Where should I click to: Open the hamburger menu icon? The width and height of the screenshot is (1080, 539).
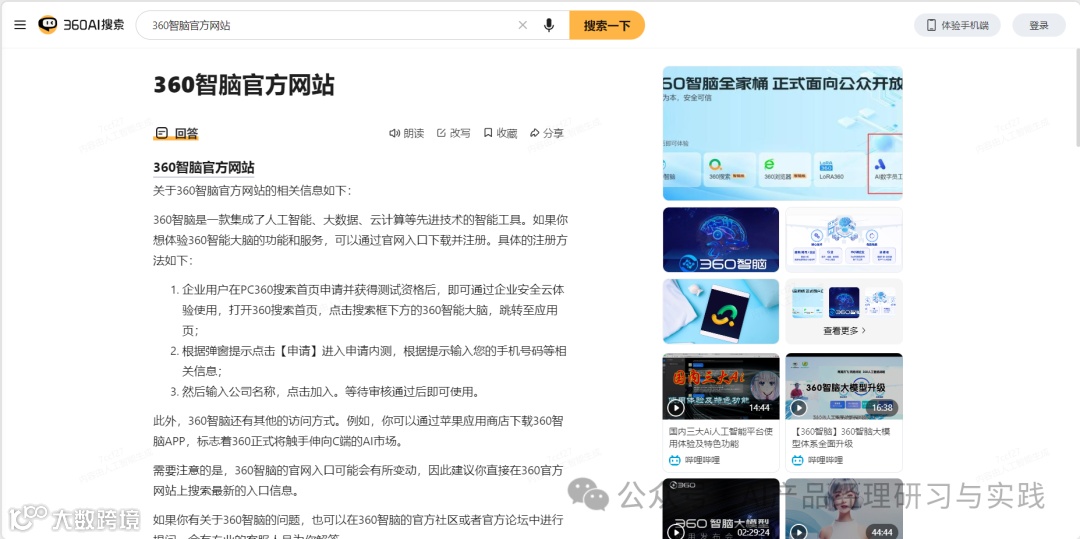coord(20,25)
